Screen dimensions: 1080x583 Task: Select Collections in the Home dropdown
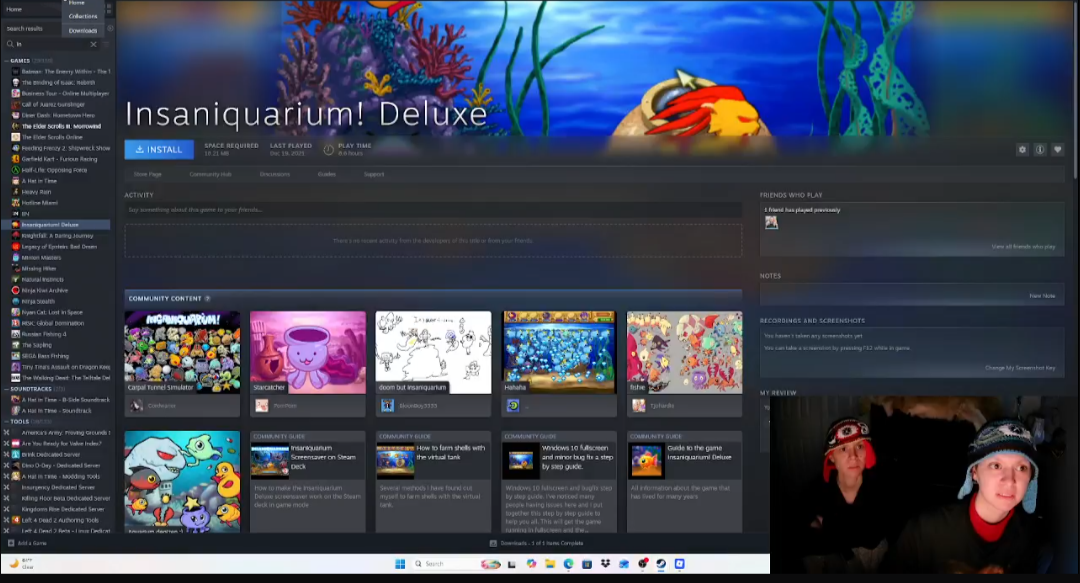tap(83, 16)
